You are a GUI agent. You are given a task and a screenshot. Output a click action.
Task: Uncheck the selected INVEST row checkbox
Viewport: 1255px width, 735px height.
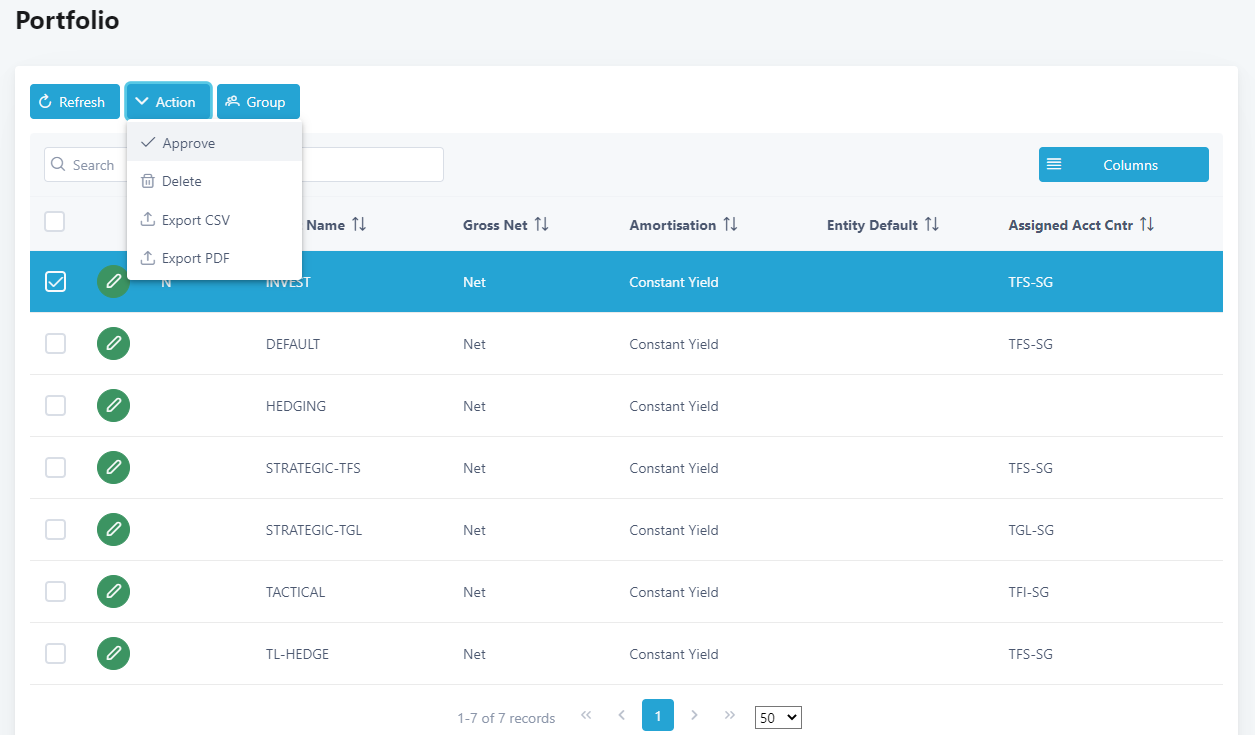(56, 282)
